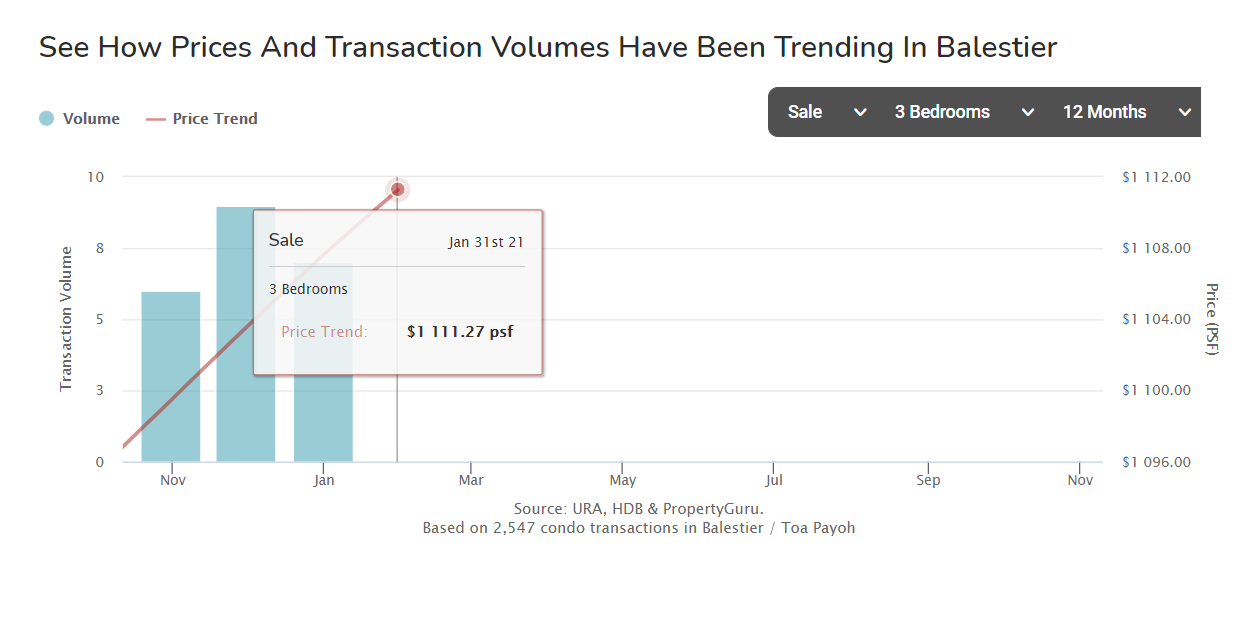This screenshot has height=618, width=1245.
Task: Click the $1 112.00 price axis label
Action: point(1157,177)
